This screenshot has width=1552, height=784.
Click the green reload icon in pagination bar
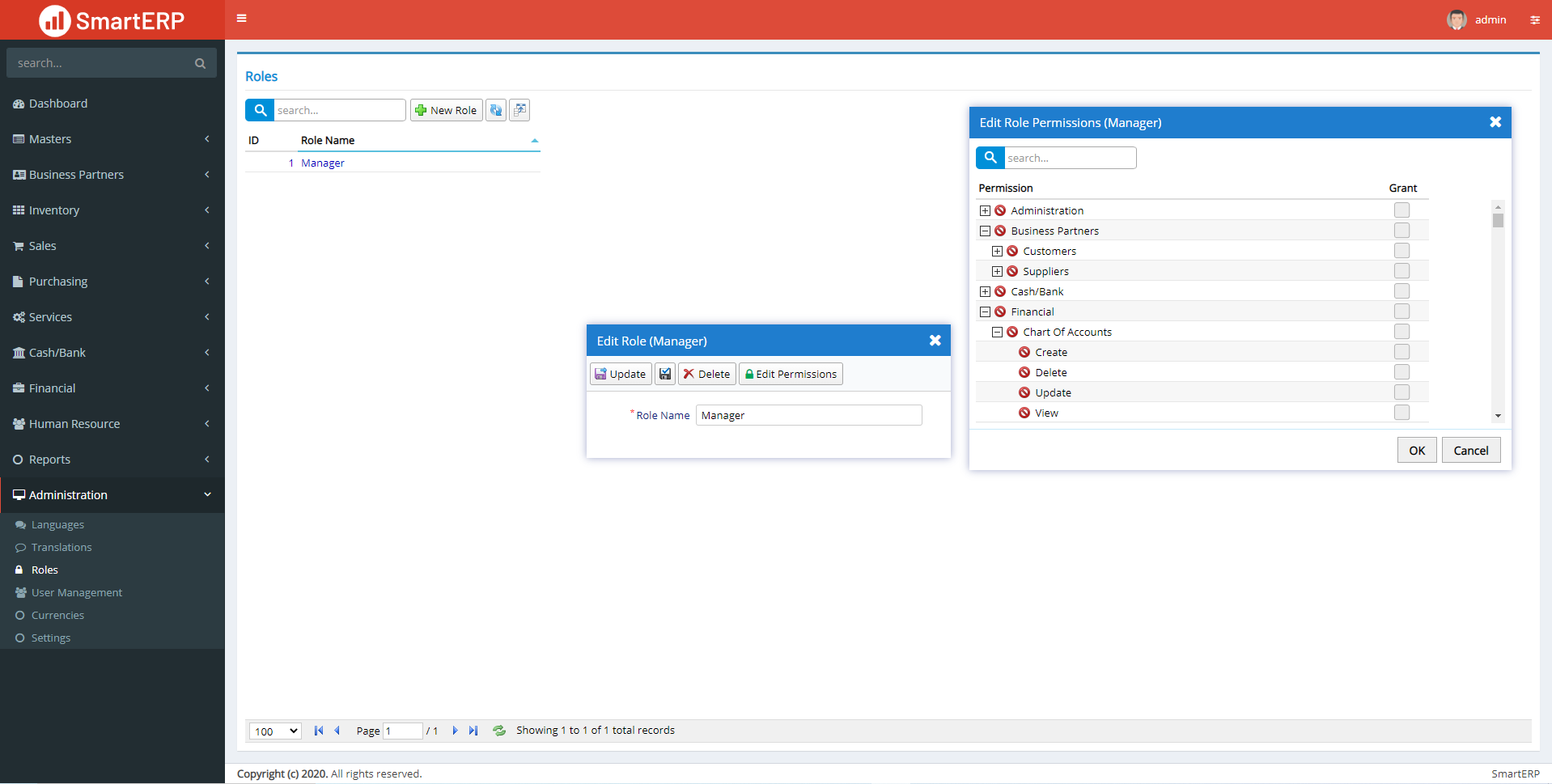(x=499, y=730)
